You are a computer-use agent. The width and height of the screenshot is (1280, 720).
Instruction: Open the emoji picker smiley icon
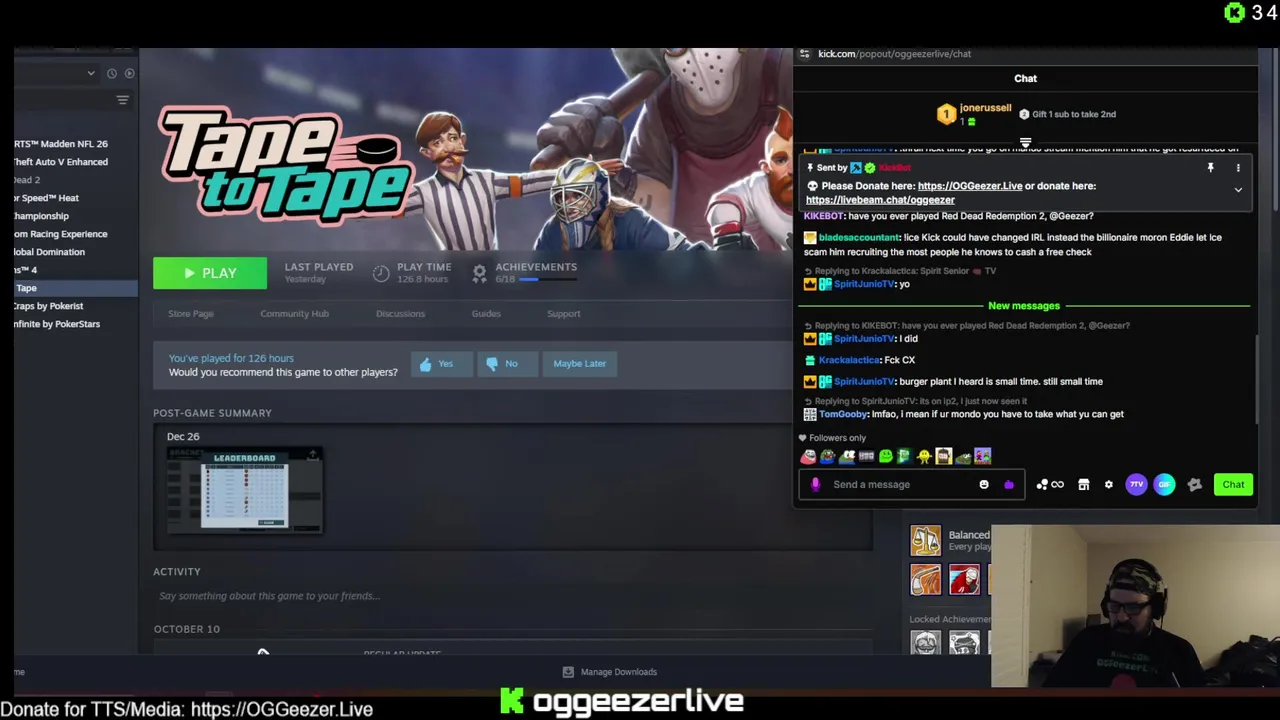[984, 484]
